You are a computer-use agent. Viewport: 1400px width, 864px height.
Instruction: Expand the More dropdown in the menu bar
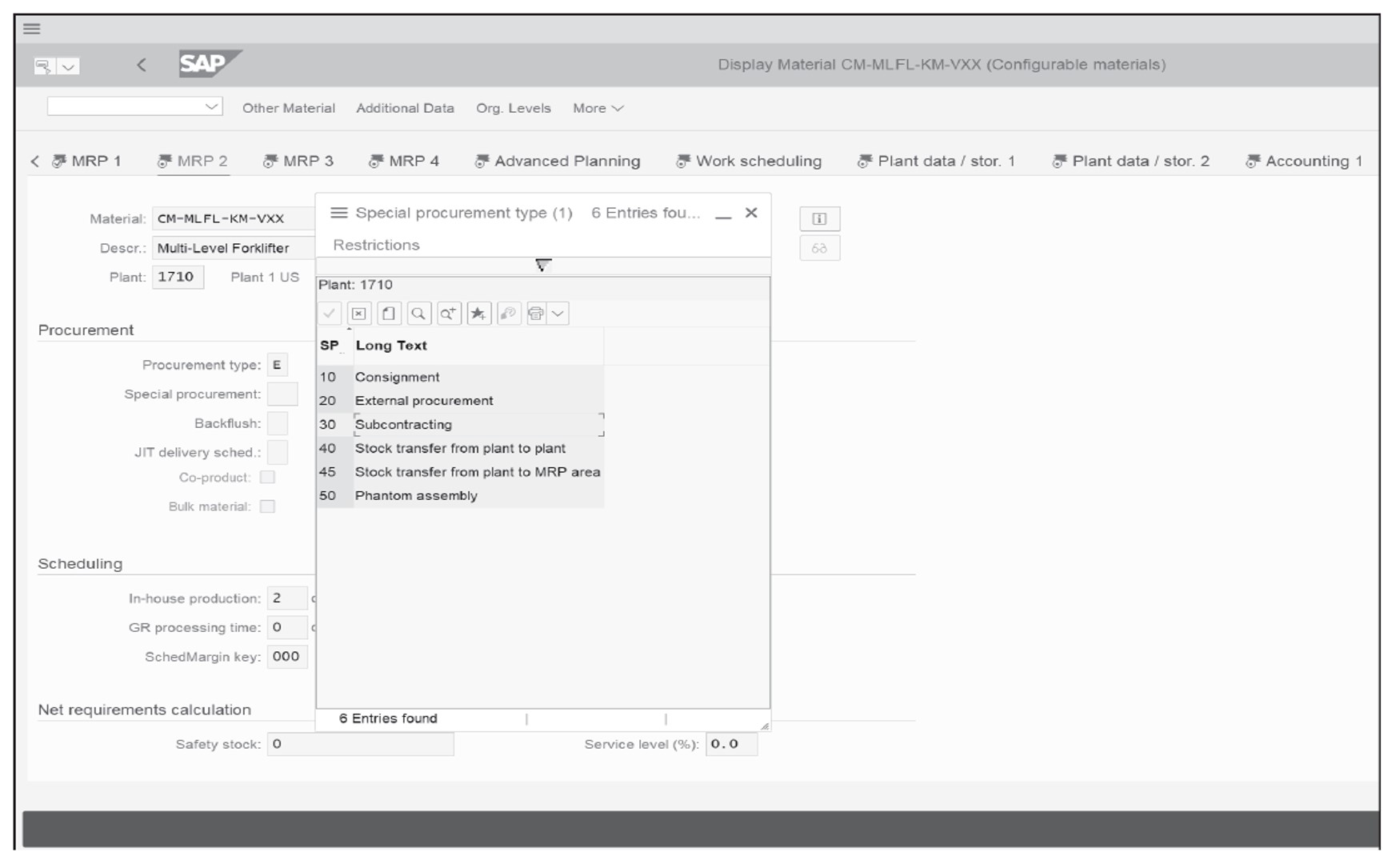597,108
